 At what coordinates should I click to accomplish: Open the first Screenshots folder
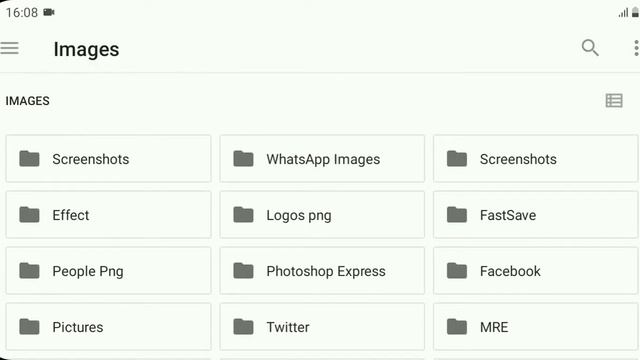pyautogui.click(x=109, y=159)
